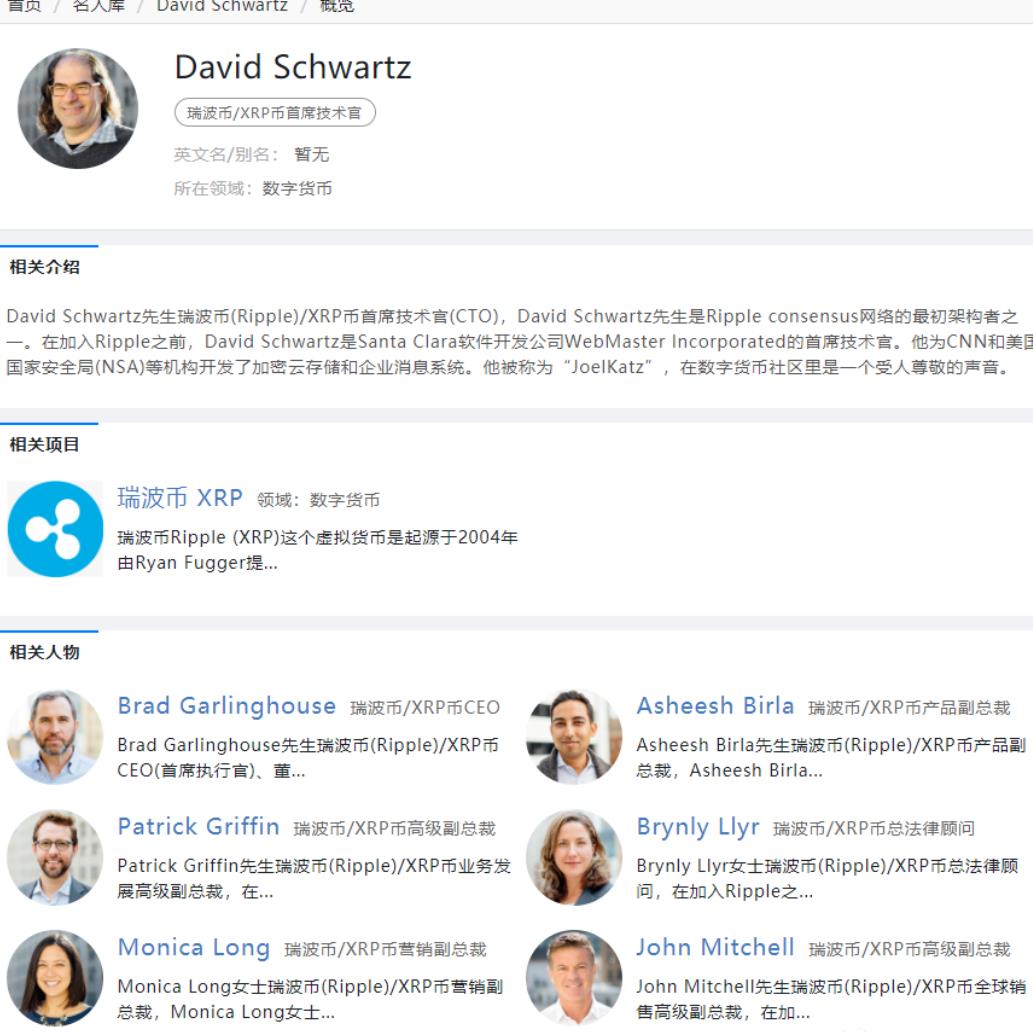The height and width of the screenshot is (1033, 1033).
Task: Select the 相关人物 section tab
Action: [x=44, y=652]
